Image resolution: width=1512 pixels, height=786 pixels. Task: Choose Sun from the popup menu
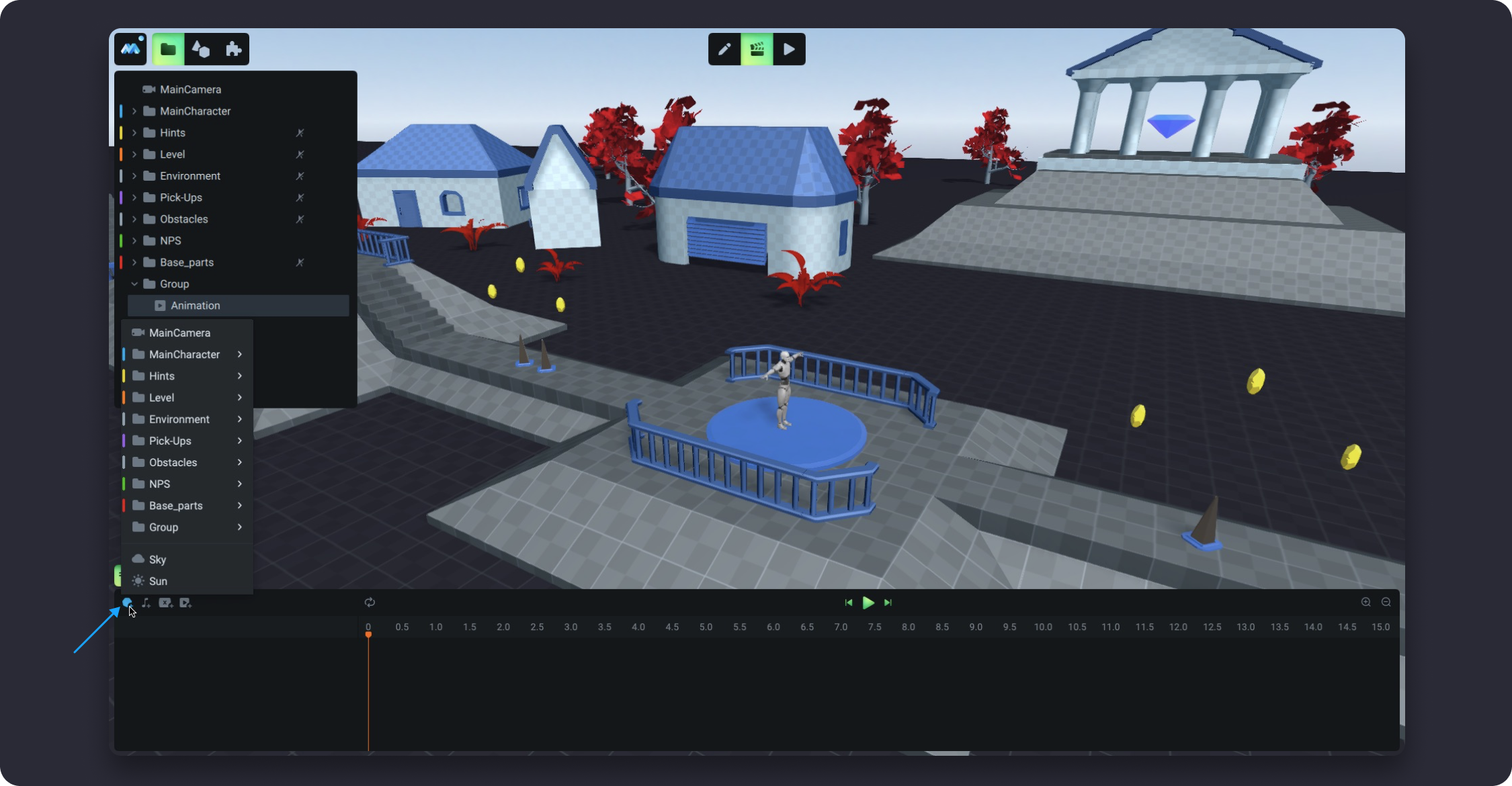click(x=158, y=581)
